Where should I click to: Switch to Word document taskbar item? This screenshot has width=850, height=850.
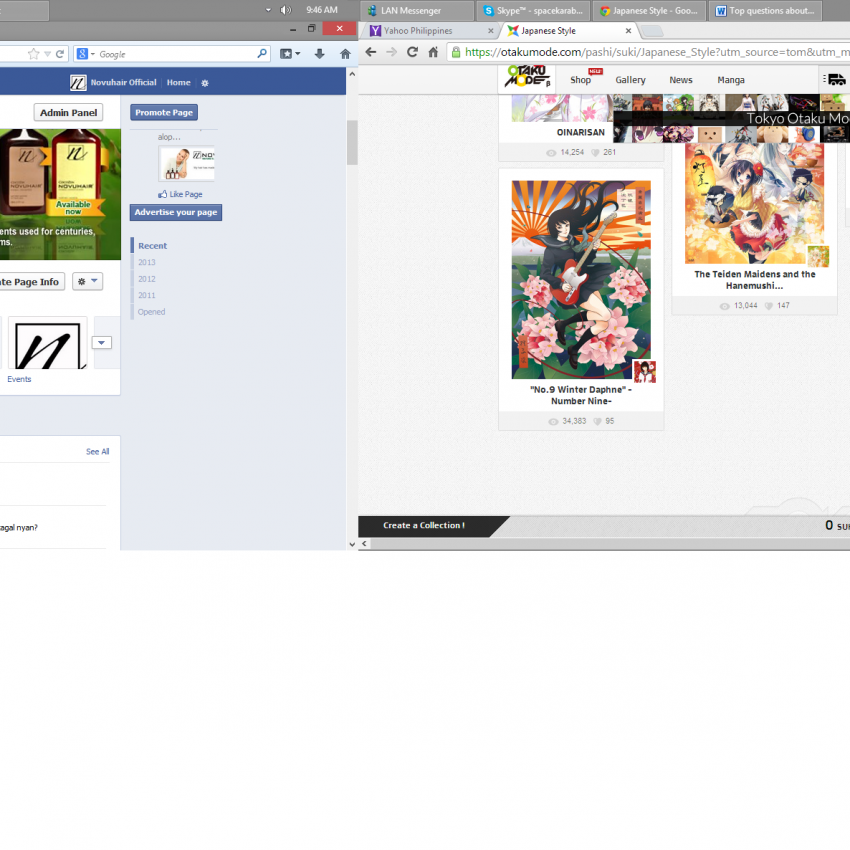click(765, 10)
